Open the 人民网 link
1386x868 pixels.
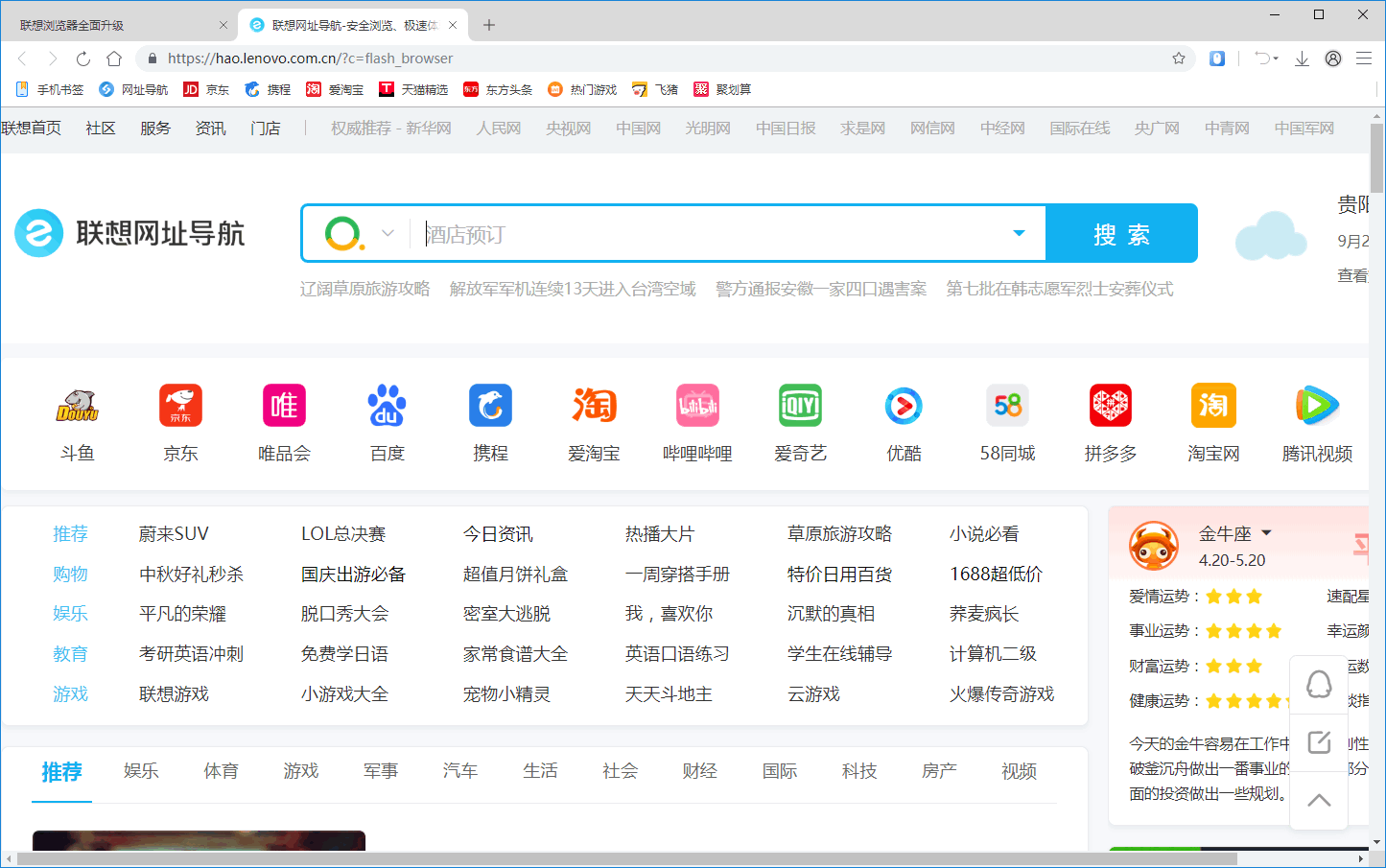click(499, 129)
